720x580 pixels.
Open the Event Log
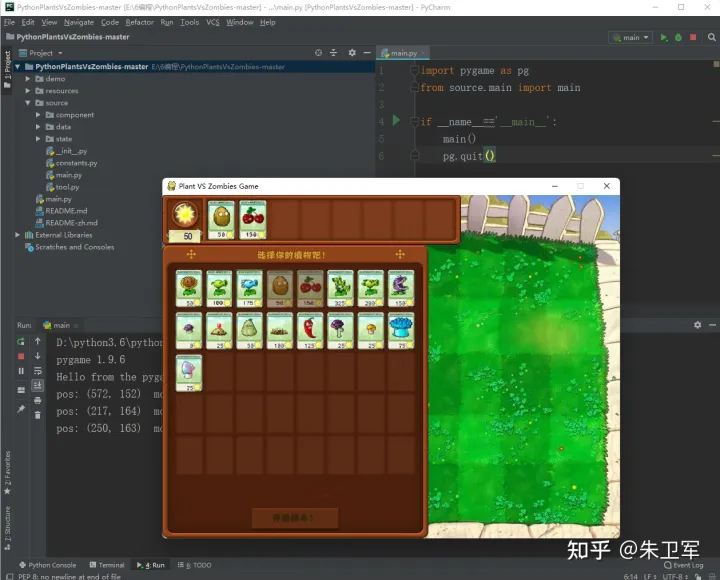[684, 565]
